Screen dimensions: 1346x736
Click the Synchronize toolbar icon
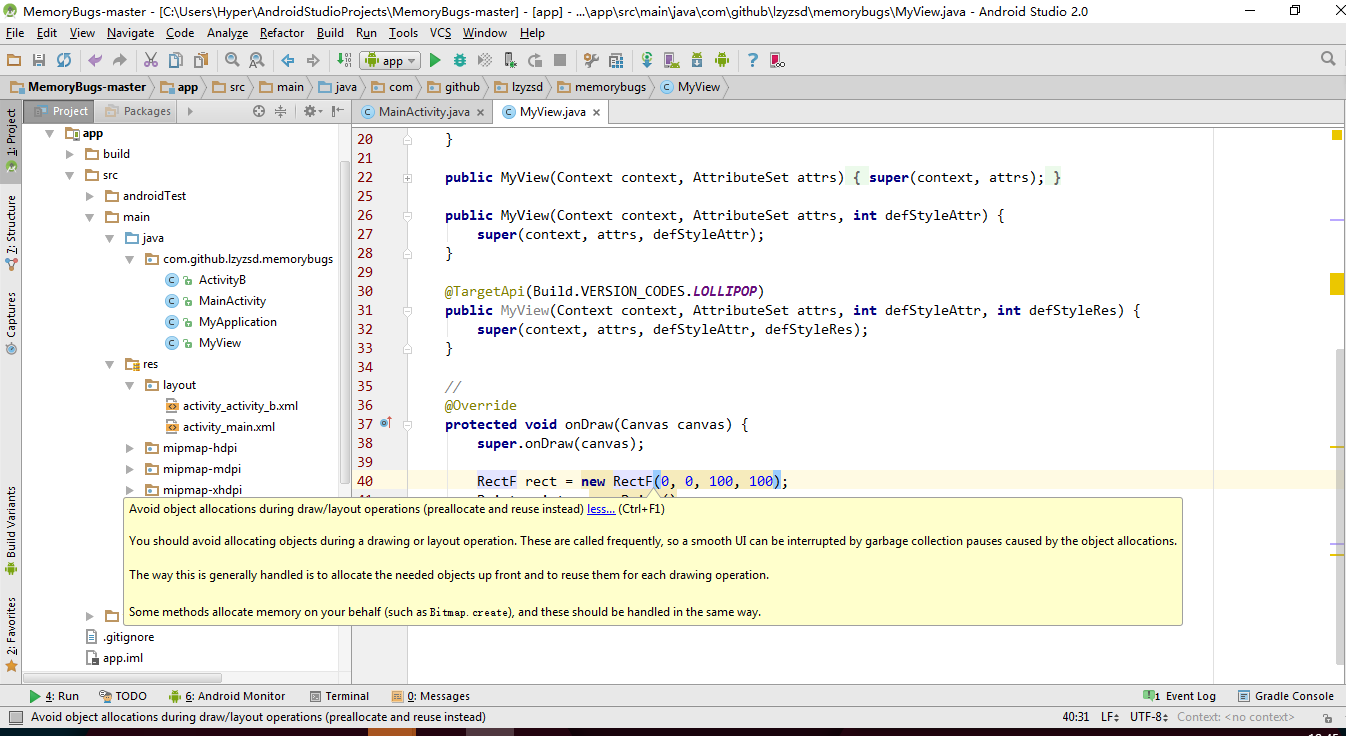(x=64, y=60)
